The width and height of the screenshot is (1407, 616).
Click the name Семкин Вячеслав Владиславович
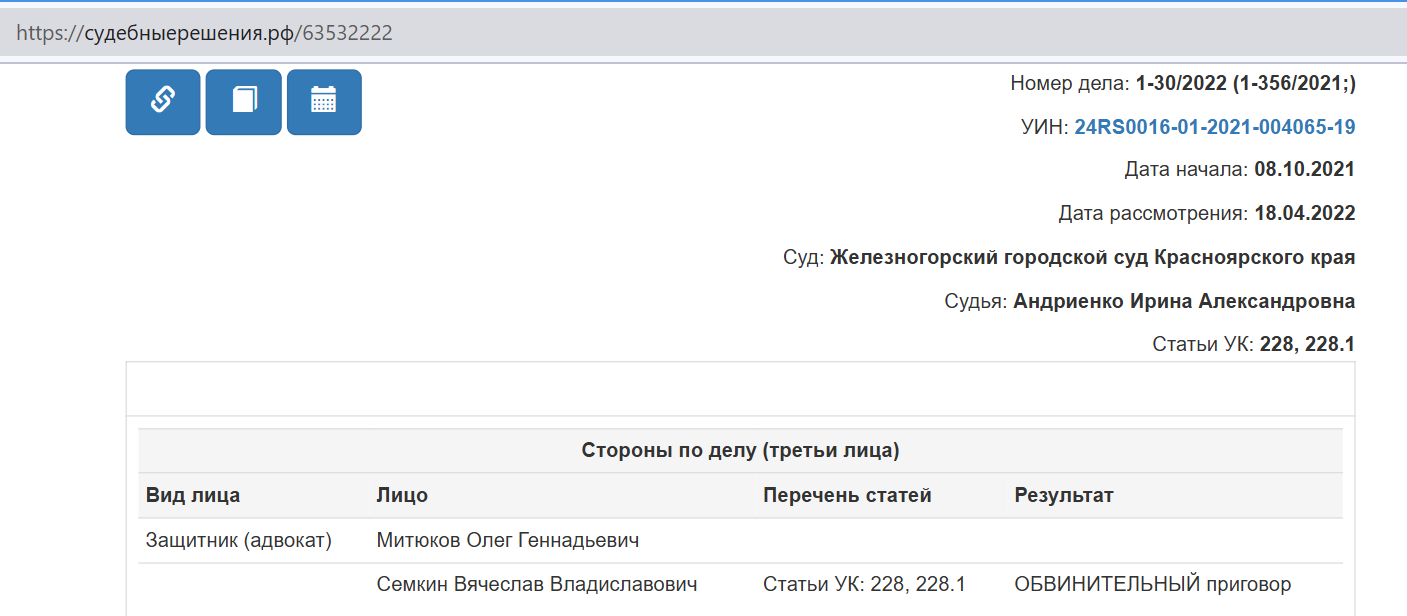point(537,584)
